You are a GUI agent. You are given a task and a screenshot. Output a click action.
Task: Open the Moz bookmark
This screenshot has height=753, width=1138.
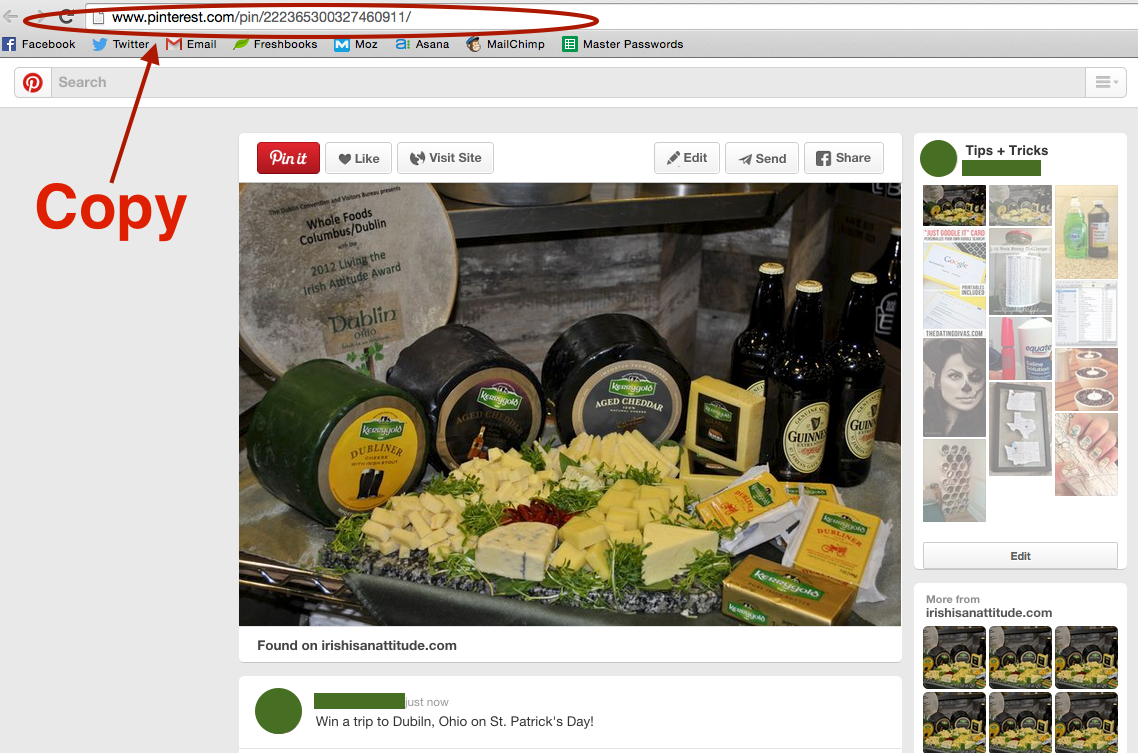[356, 44]
